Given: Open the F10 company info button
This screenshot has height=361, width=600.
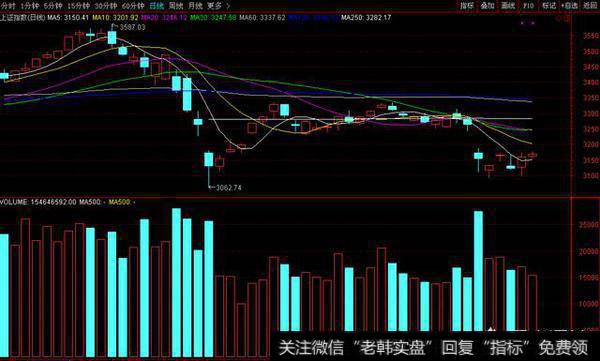Looking at the screenshot, I should (x=528, y=5).
